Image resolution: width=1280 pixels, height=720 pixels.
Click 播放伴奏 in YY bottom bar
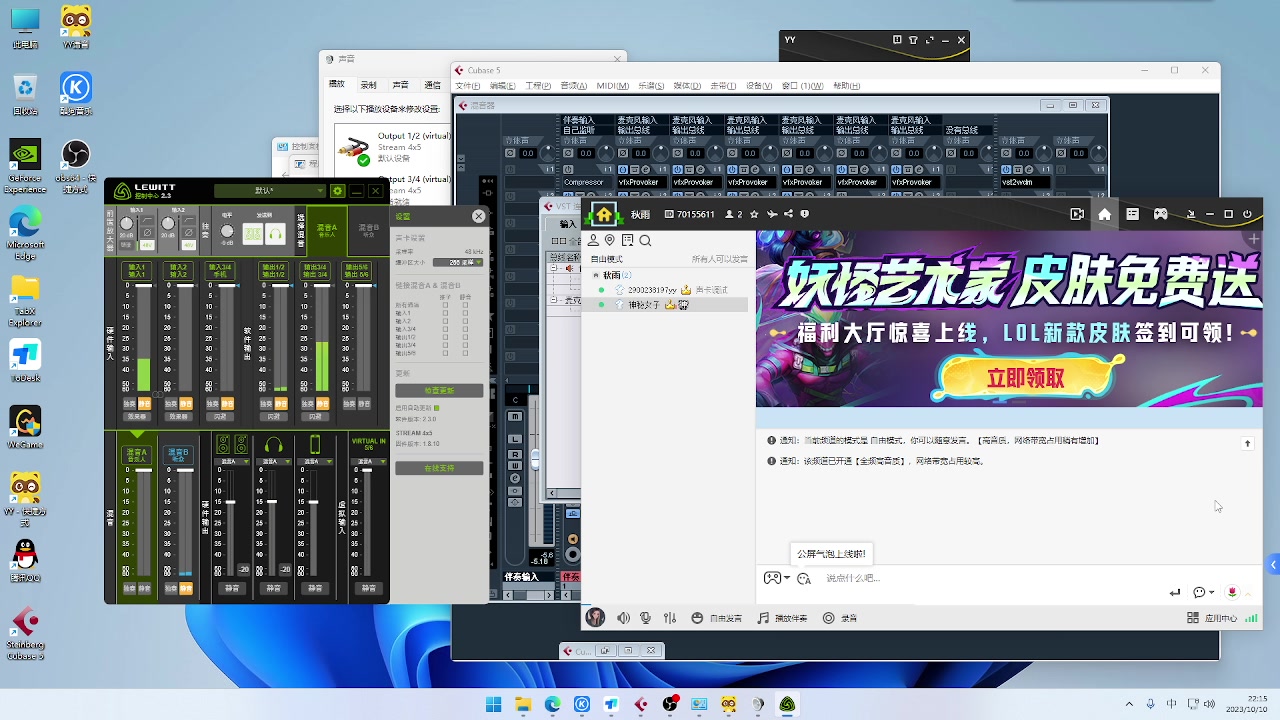point(782,618)
